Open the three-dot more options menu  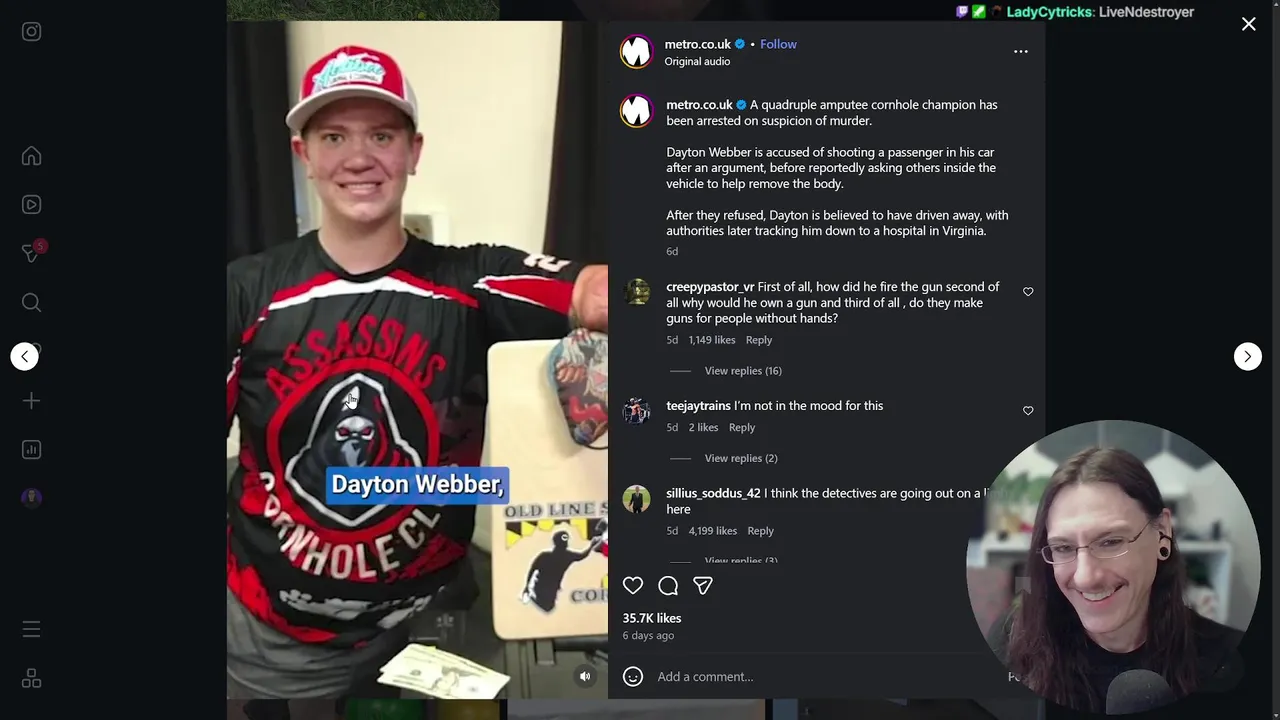pyautogui.click(x=1021, y=52)
